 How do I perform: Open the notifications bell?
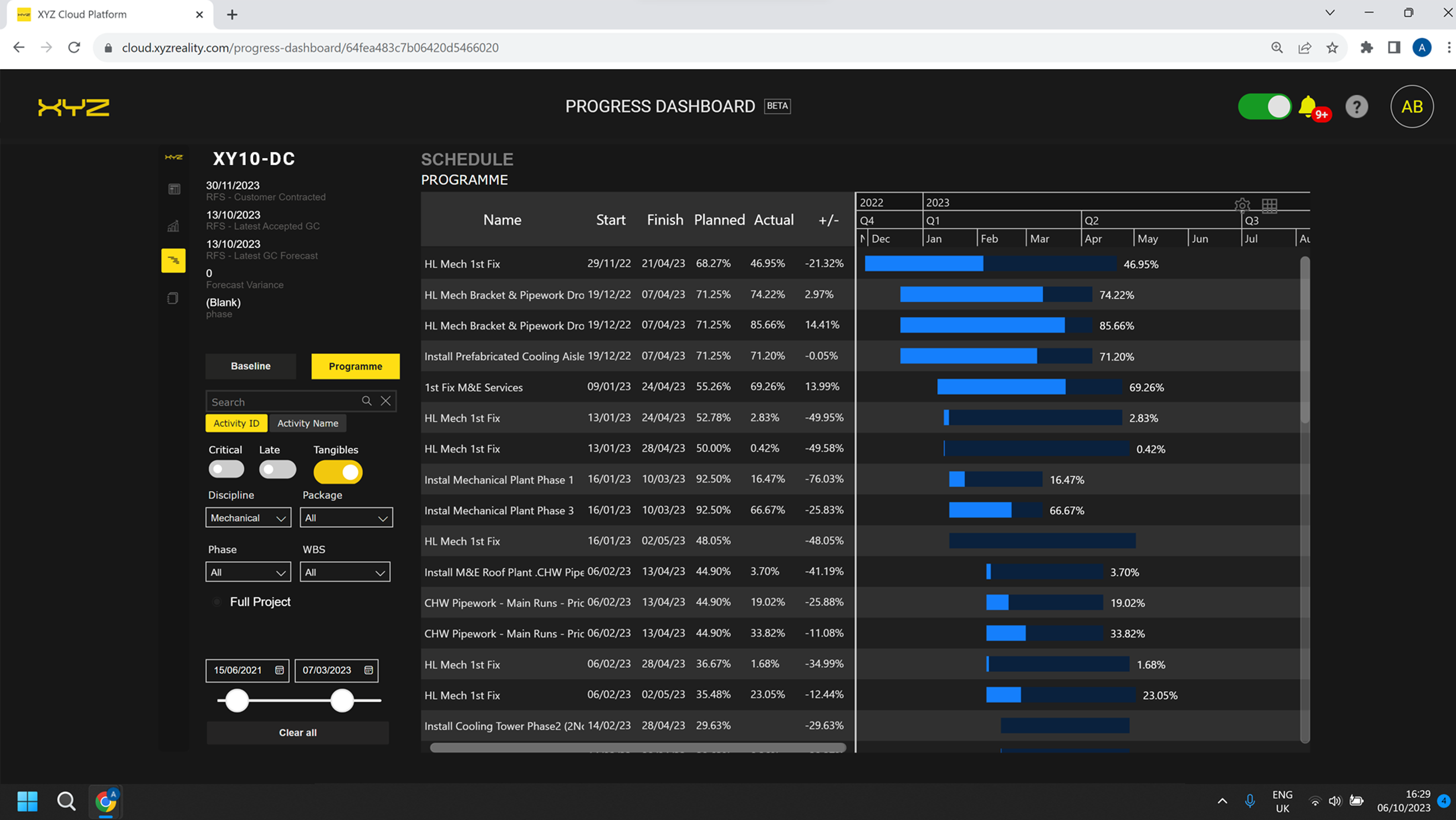pos(1307,106)
